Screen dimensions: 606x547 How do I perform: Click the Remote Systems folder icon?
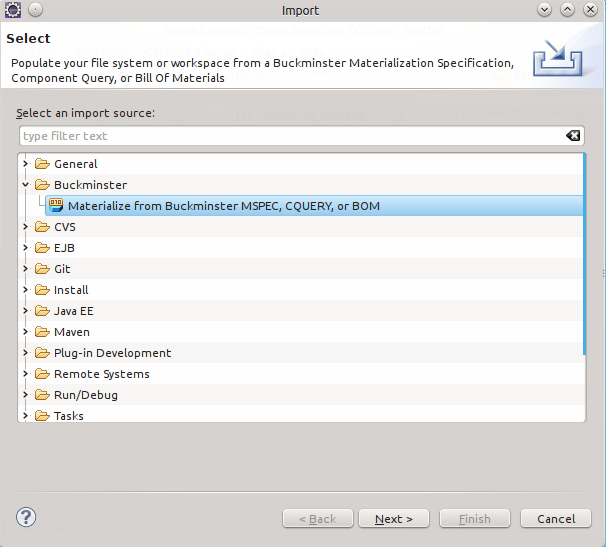tap(42, 374)
